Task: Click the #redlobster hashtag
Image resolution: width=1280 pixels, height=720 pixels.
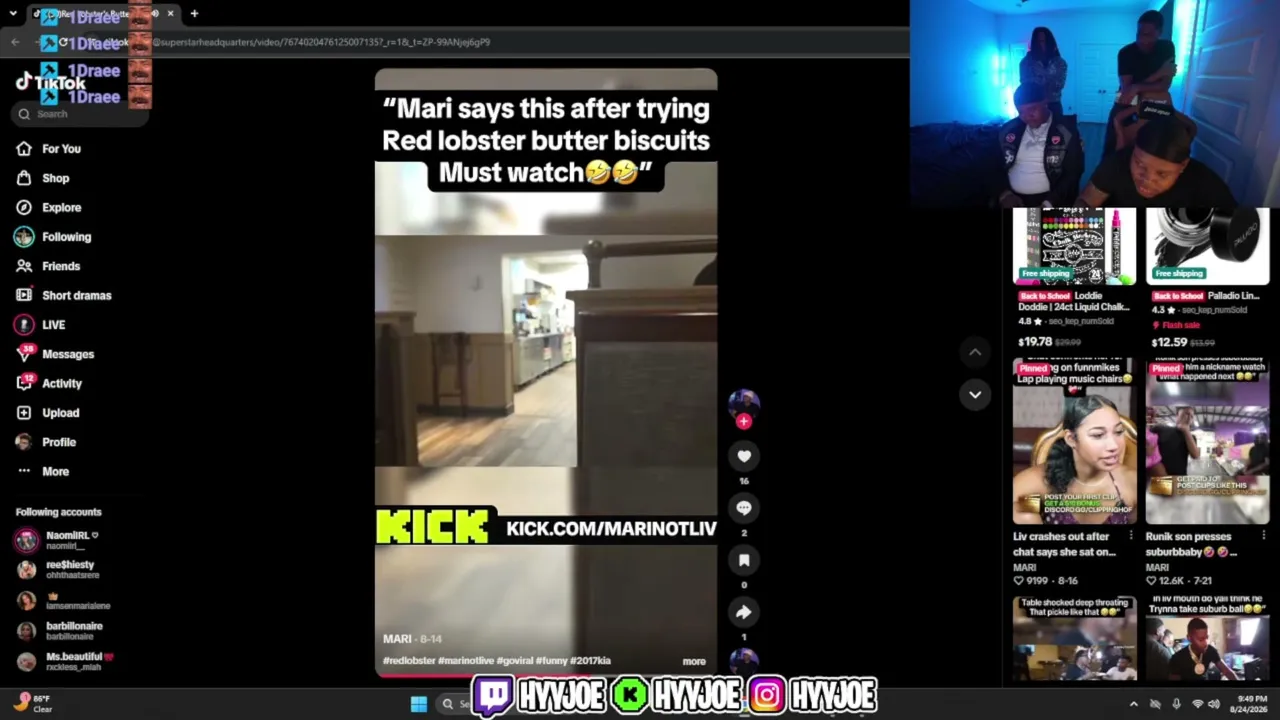Action: pyautogui.click(x=409, y=661)
